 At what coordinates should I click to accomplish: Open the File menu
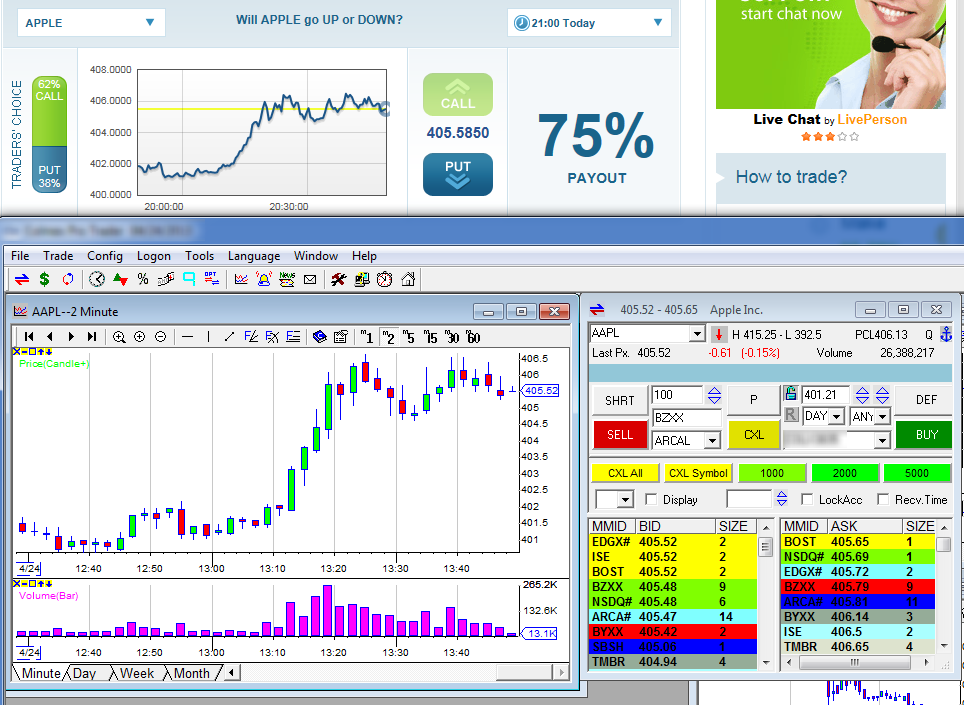click(x=20, y=256)
